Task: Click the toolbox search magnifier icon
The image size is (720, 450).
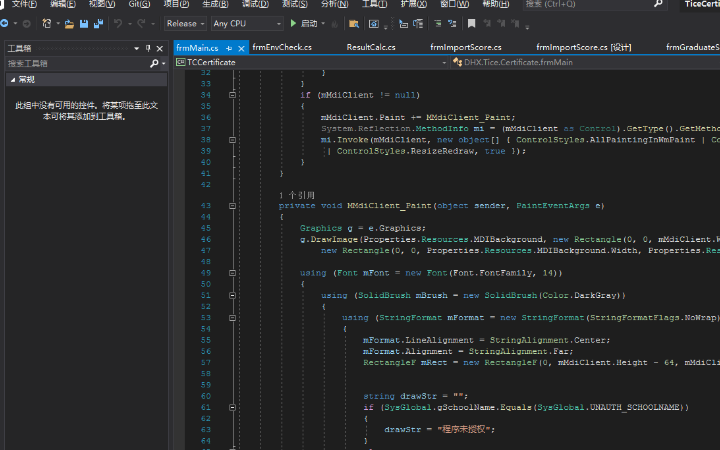Action: [154, 63]
